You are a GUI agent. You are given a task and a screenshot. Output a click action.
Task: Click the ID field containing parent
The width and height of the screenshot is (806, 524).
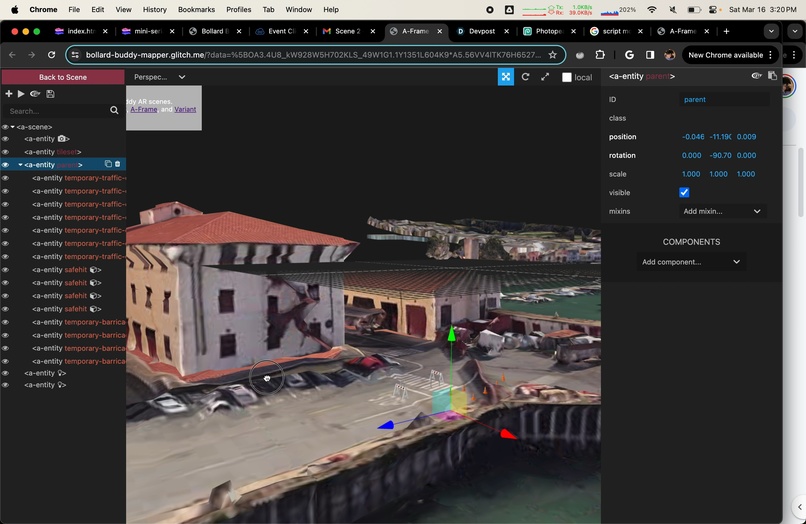pos(724,99)
